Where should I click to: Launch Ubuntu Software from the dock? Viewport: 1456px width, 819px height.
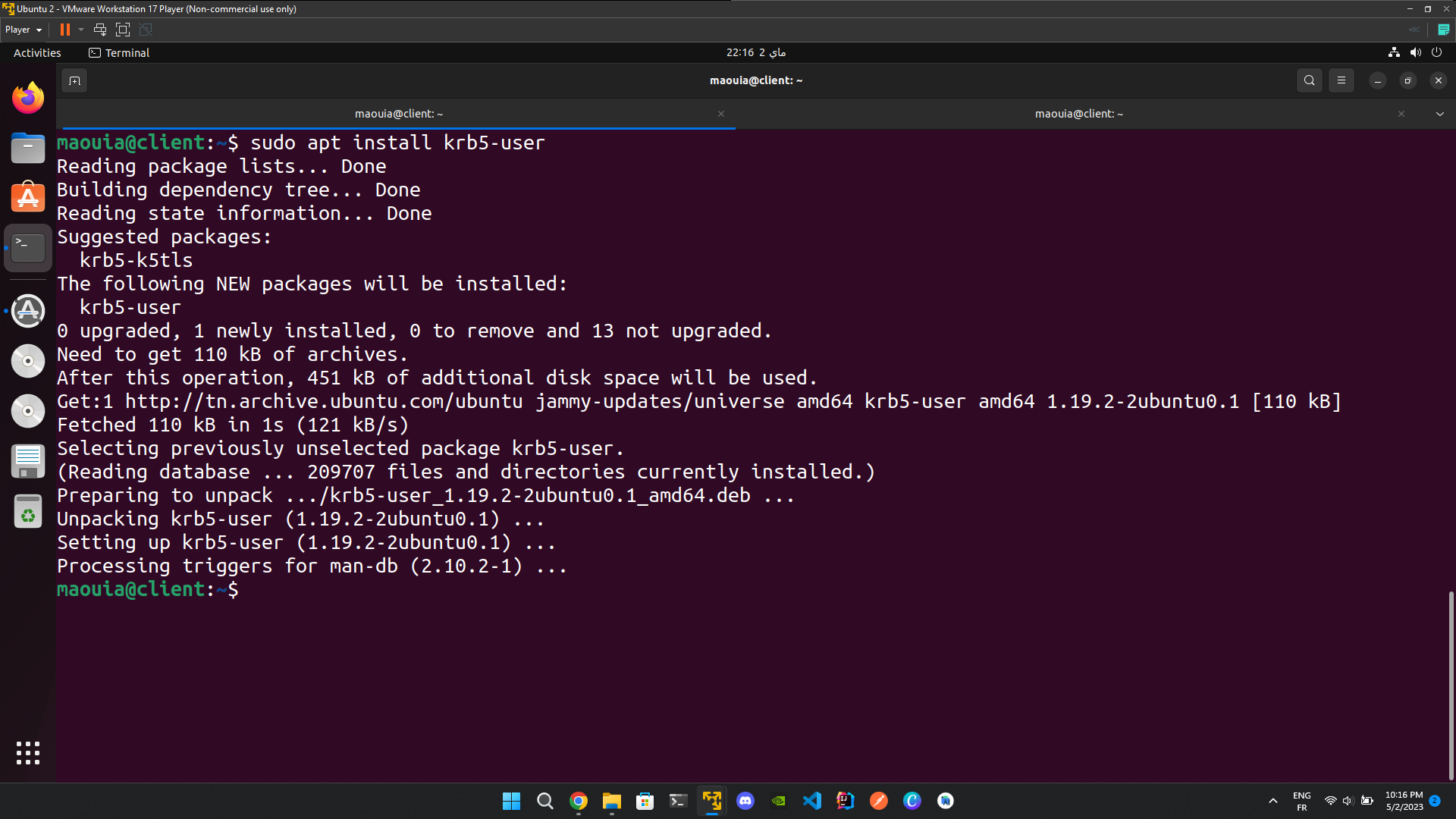[28, 197]
